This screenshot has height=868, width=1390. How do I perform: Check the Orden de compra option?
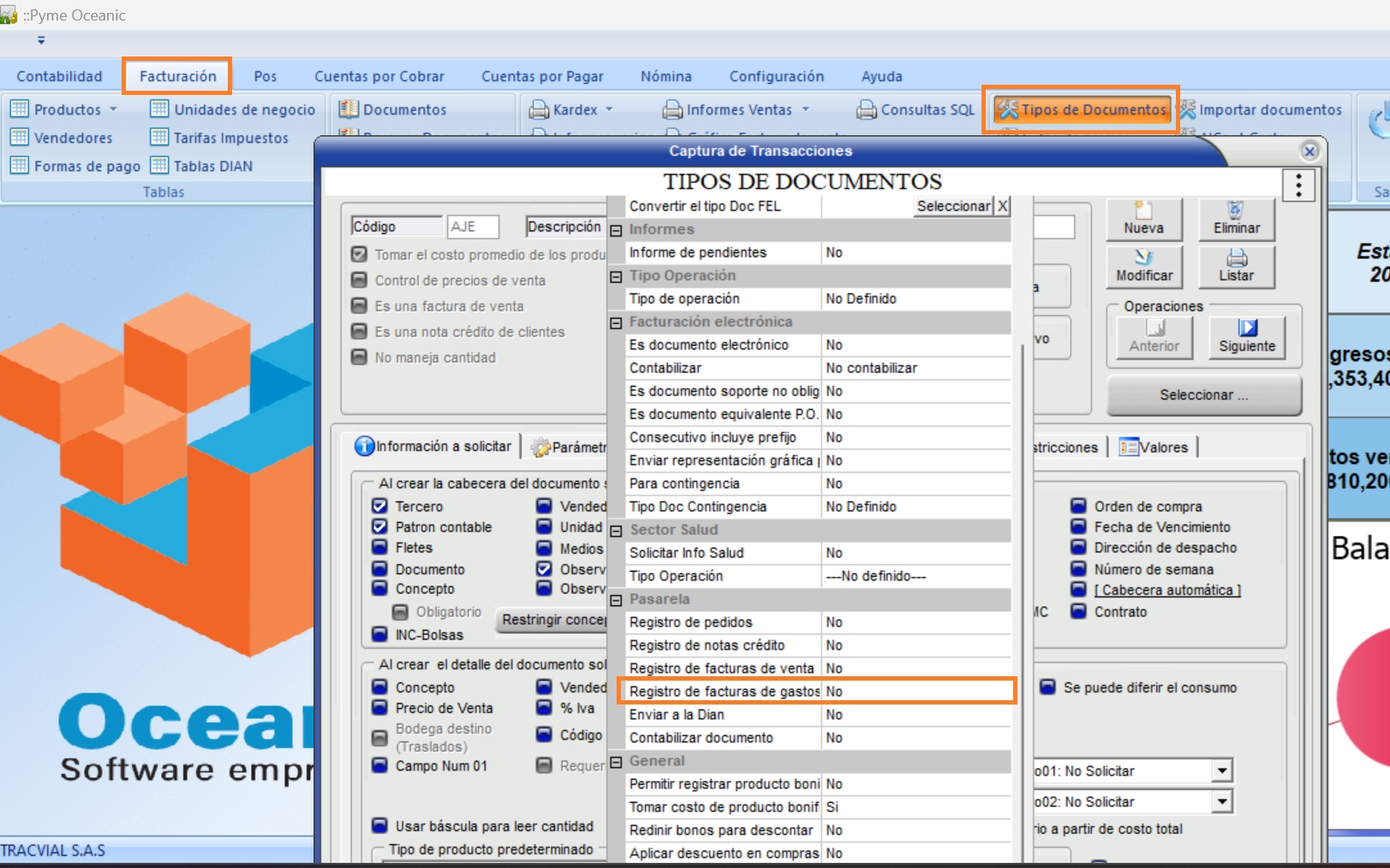pyautogui.click(x=1079, y=506)
